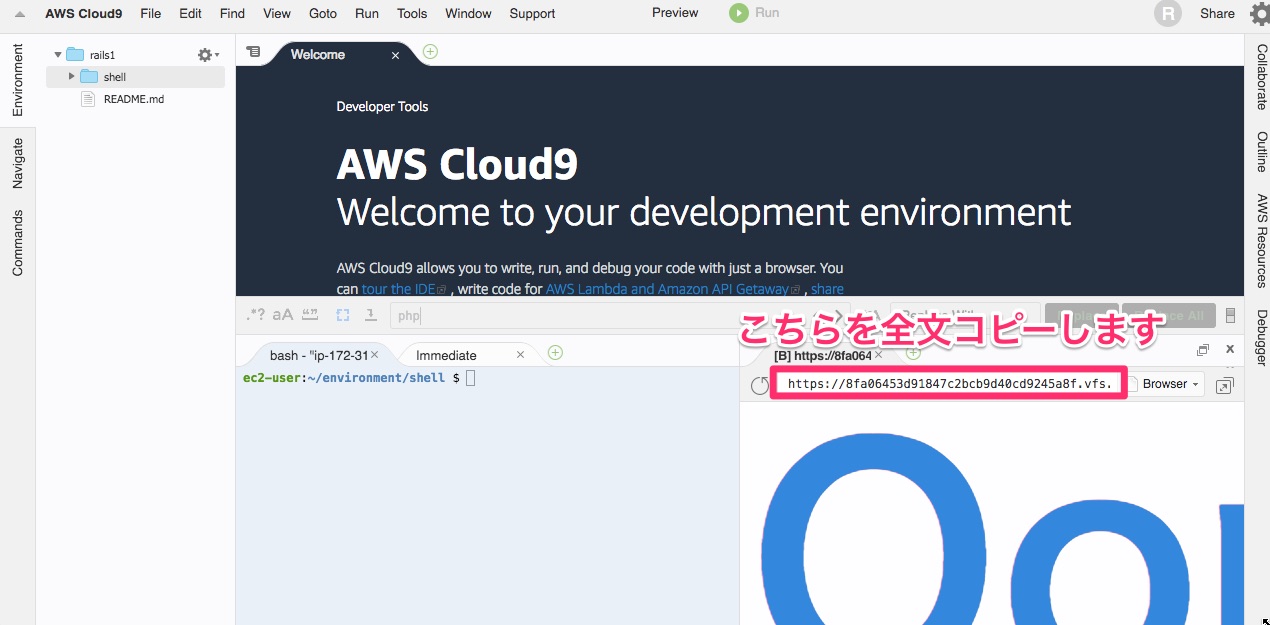The width and height of the screenshot is (1270, 625).
Task: Select the shell folder
Action: coord(135,77)
